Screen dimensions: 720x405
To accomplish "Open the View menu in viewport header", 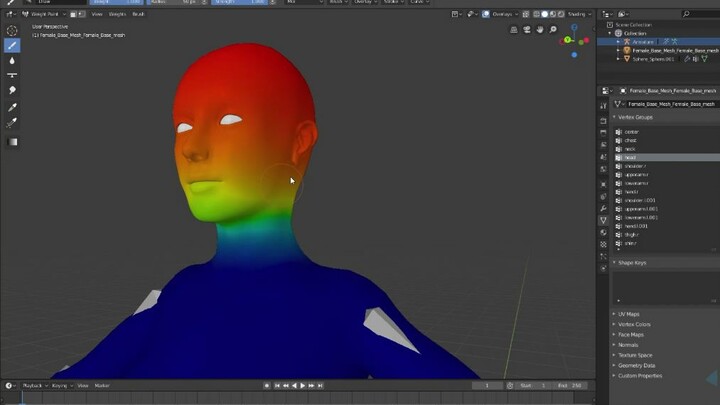I will pyautogui.click(x=96, y=14).
